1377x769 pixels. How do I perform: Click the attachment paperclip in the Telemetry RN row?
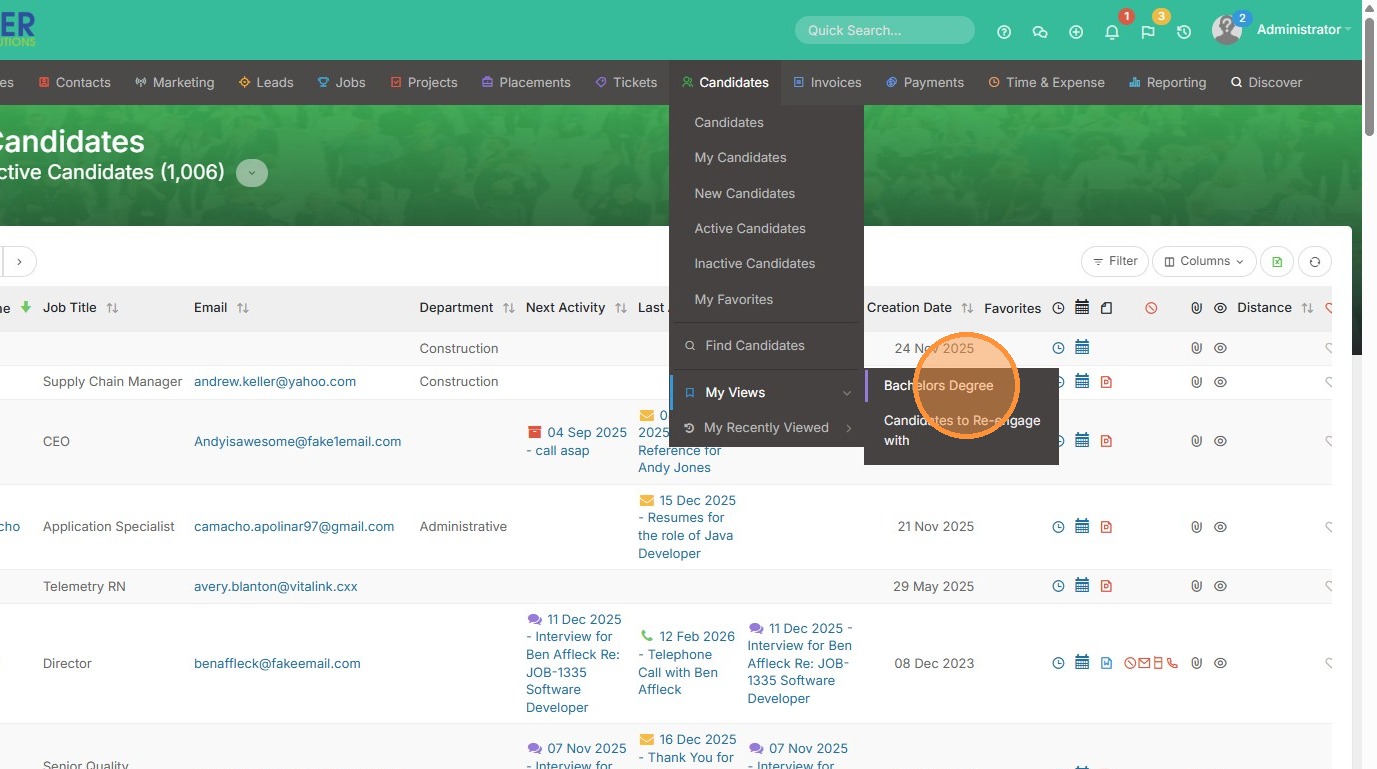coord(1196,587)
